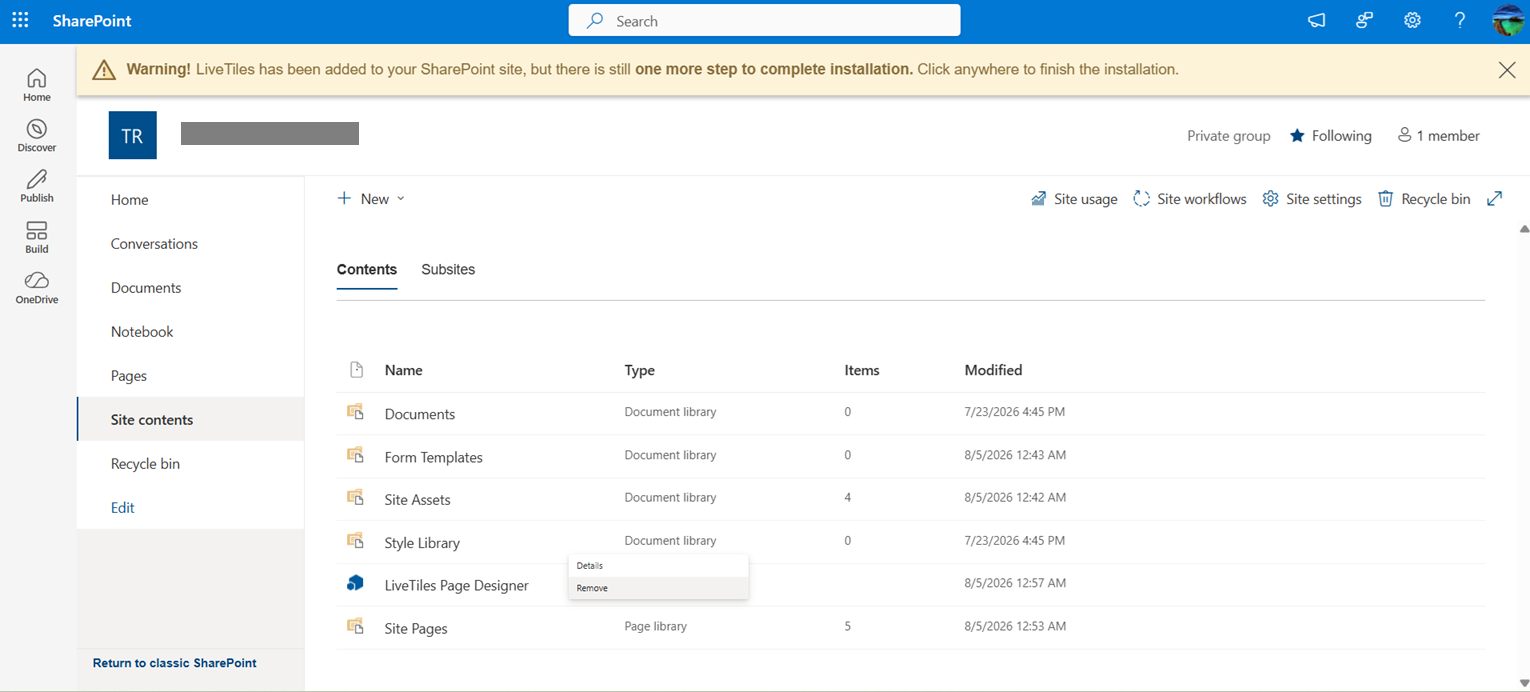Open the user profile avatar
1530x692 pixels.
1508,20
